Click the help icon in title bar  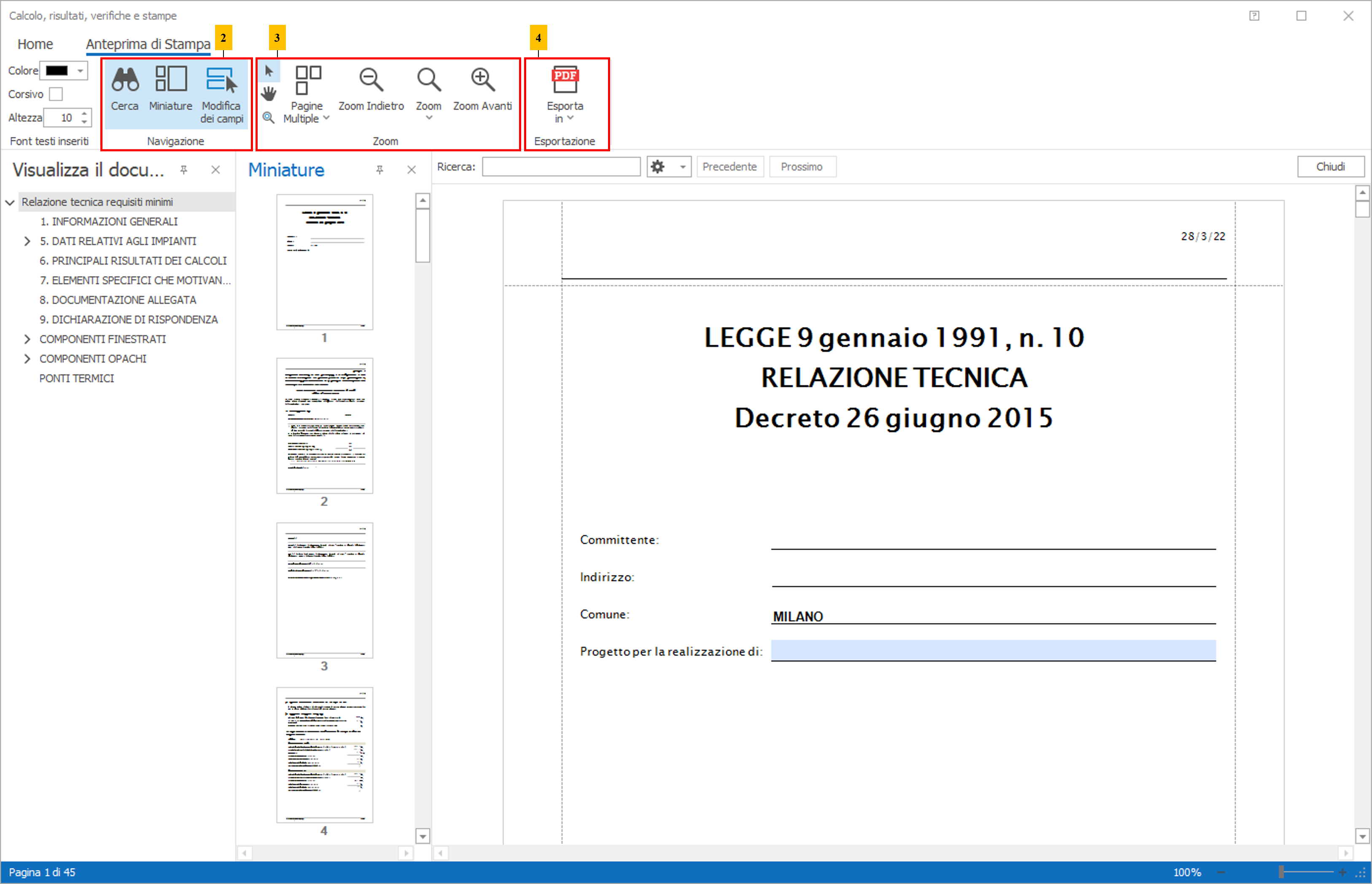click(1254, 16)
